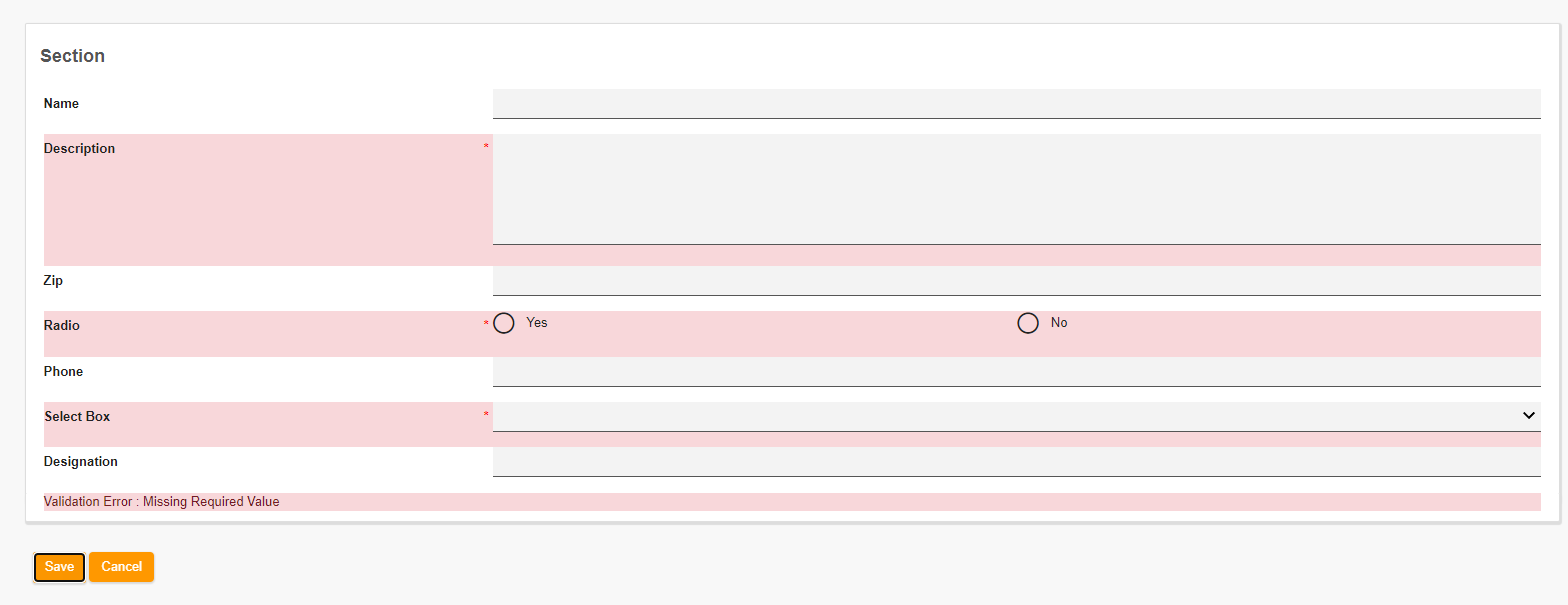Choose the No radio option
This screenshot has width=1568, height=605.
tap(1028, 323)
